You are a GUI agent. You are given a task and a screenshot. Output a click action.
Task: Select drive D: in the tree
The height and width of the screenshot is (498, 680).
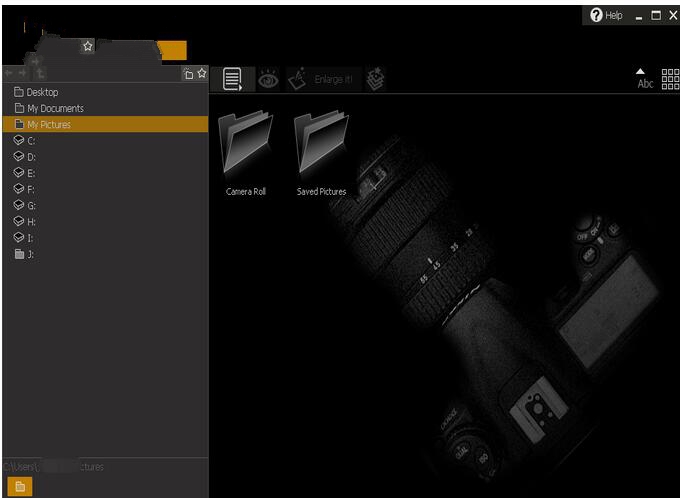105,157
